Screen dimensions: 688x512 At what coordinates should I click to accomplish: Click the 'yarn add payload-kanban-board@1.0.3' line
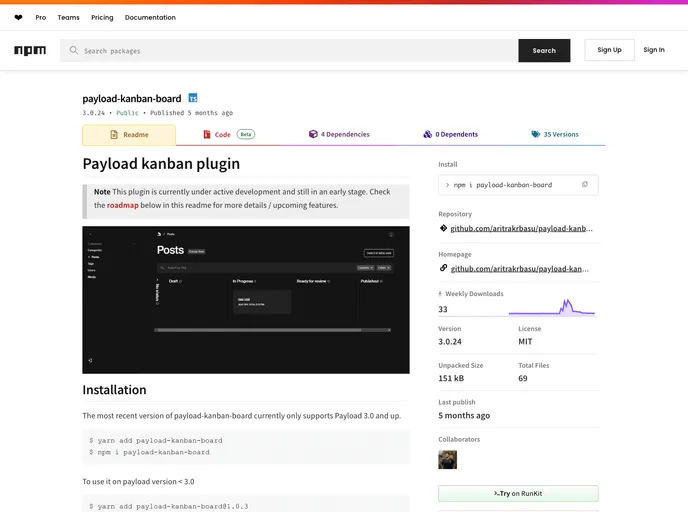[x=168, y=506]
